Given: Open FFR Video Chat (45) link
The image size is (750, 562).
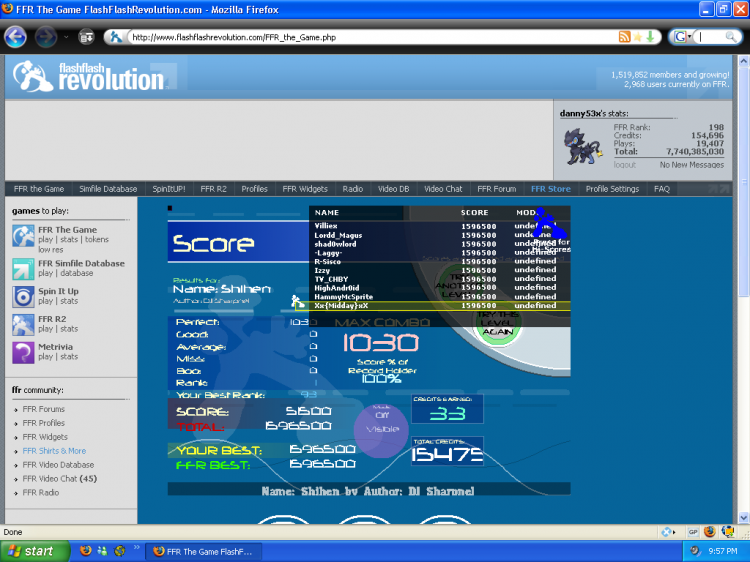Looking at the screenshot, I should coord(60,478).
